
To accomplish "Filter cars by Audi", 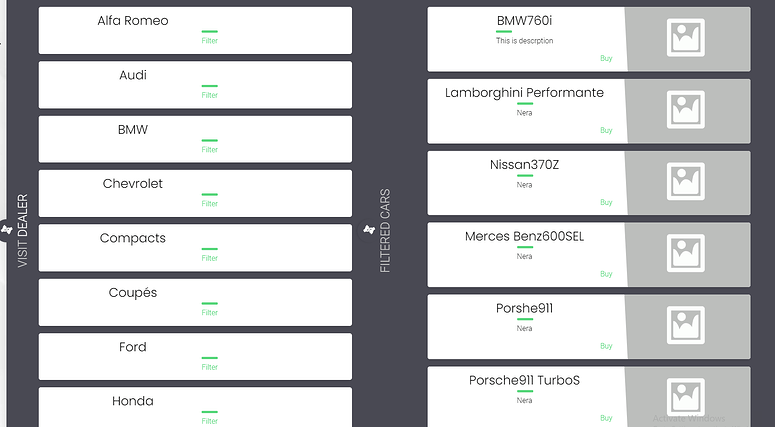I will [x=210, y=95].
